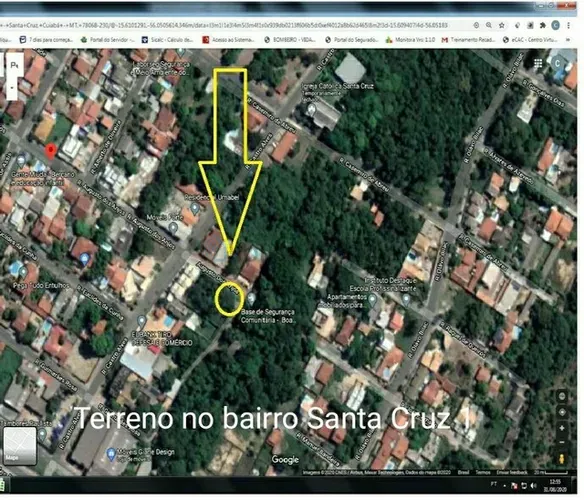Bookmark page with the star icon

(x=502, y=25)
